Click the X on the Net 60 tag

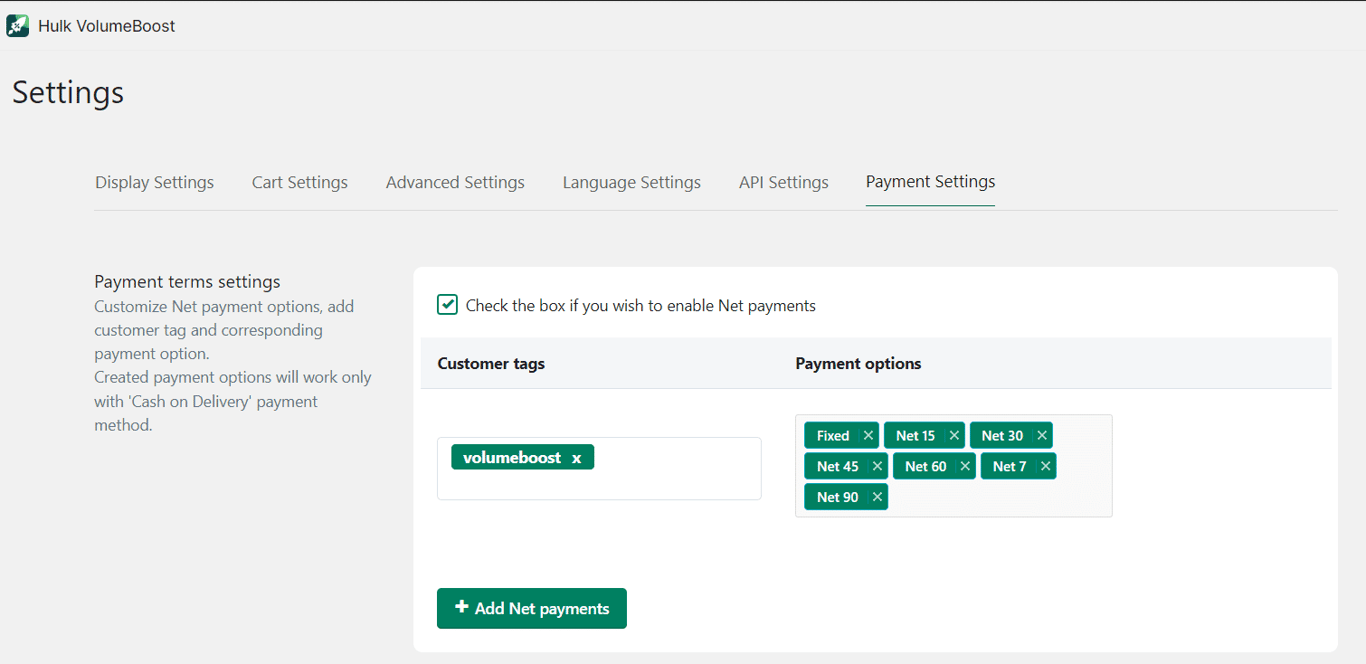point(965,467)
